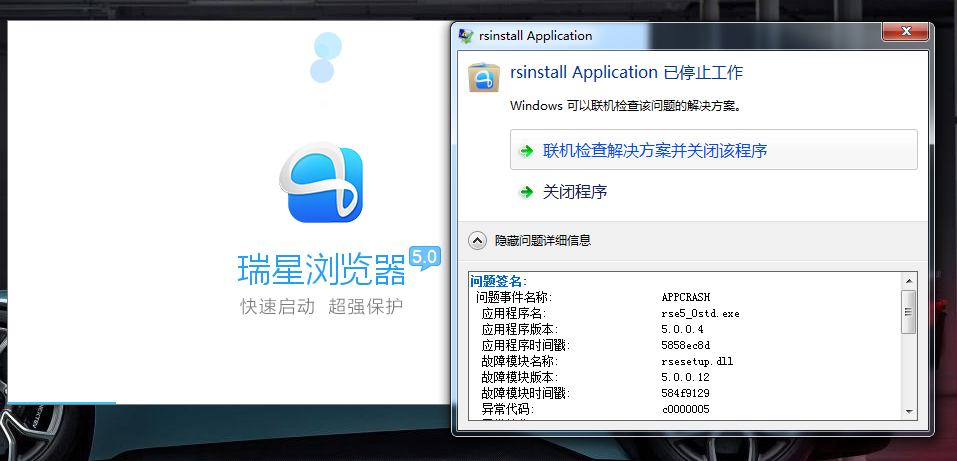Select 联机检查解决方案并关闭该程序 option

713,150
